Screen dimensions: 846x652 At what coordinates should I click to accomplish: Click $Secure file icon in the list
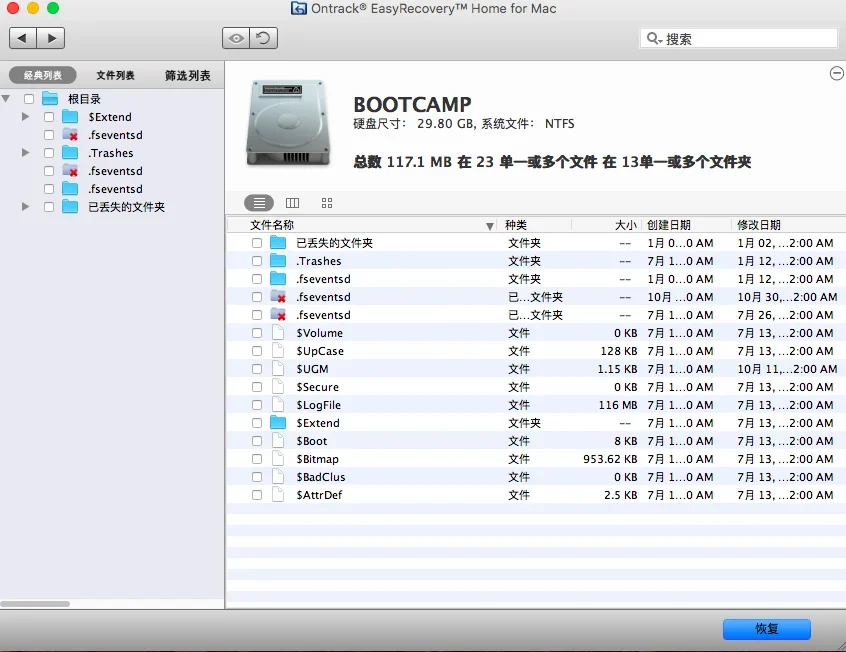(278, 387)
